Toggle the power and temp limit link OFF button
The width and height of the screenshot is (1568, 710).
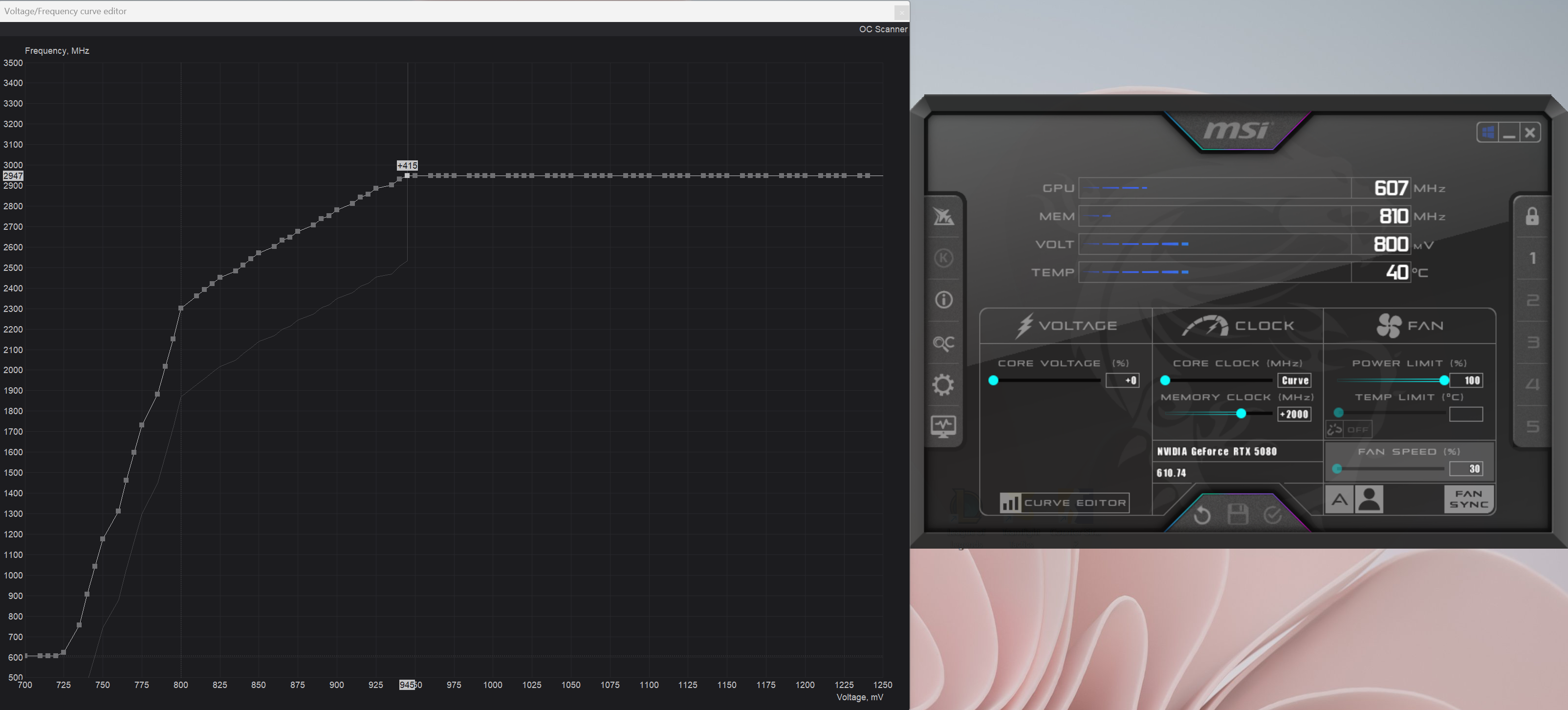pyautogui.click(x=1349, y=429)
